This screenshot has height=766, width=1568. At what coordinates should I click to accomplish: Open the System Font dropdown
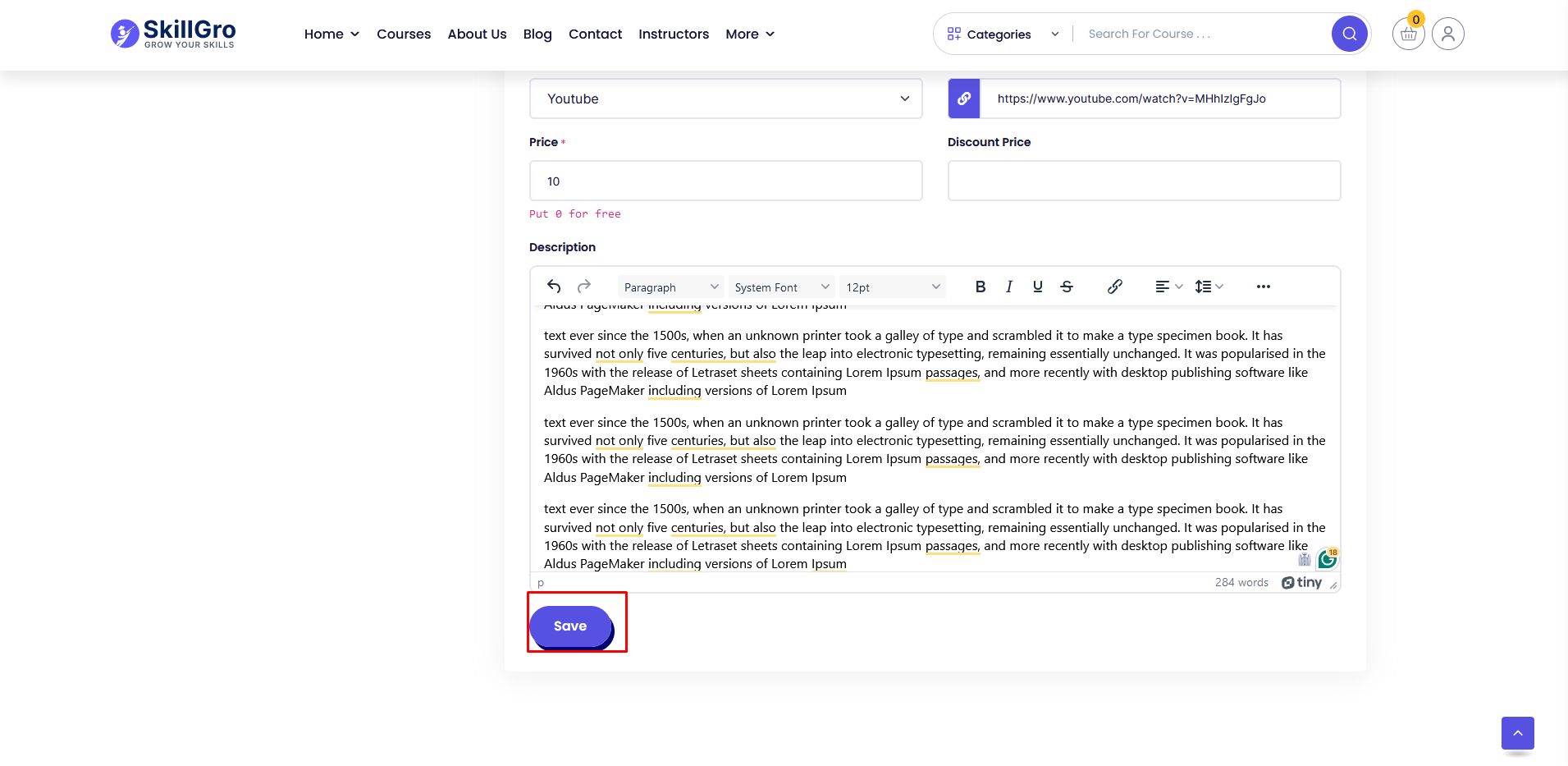tap(781, 287)
